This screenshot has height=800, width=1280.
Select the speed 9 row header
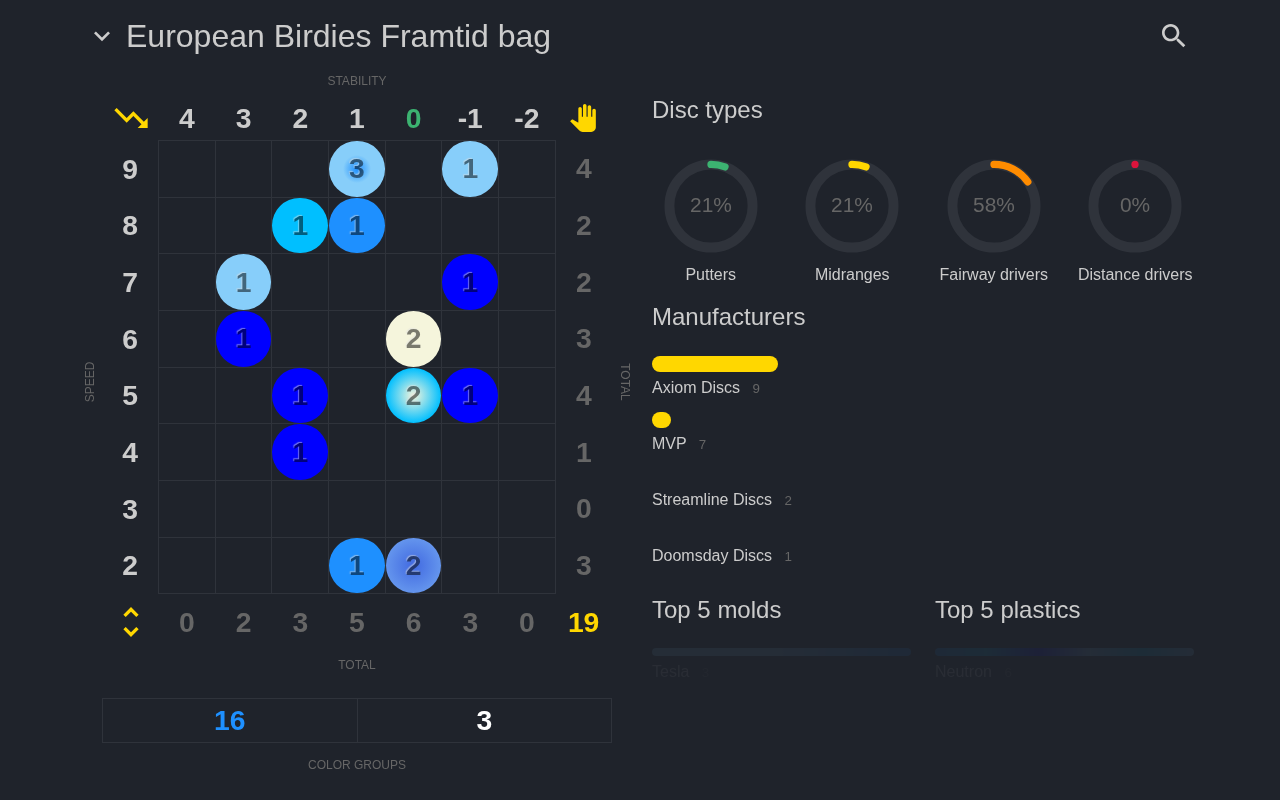coord(130,169)
